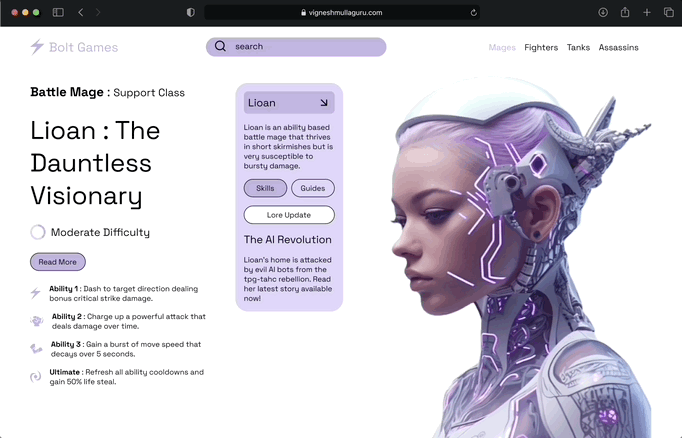682x438 pixels.
Task: Click the 'Ultimate : Refresh all ability' description
Action: pyautogui.click(x=127, y=377)
